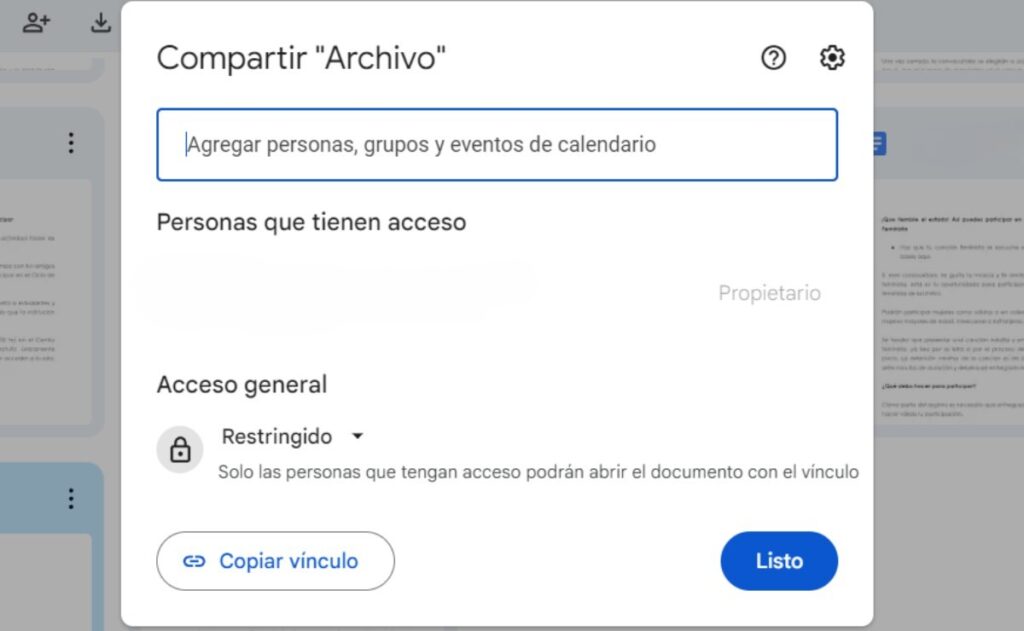The height and width of the screenshot is (631, 1024).
Task: Open the Restringido access dropdown
Action: pyautogui.click(x=293, y=436)
